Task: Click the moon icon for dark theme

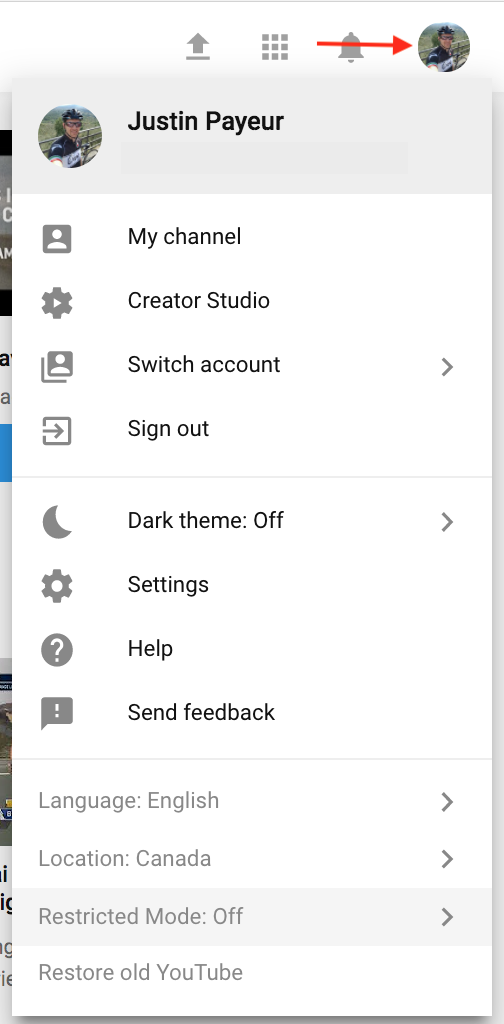Action: pos(57,522)
